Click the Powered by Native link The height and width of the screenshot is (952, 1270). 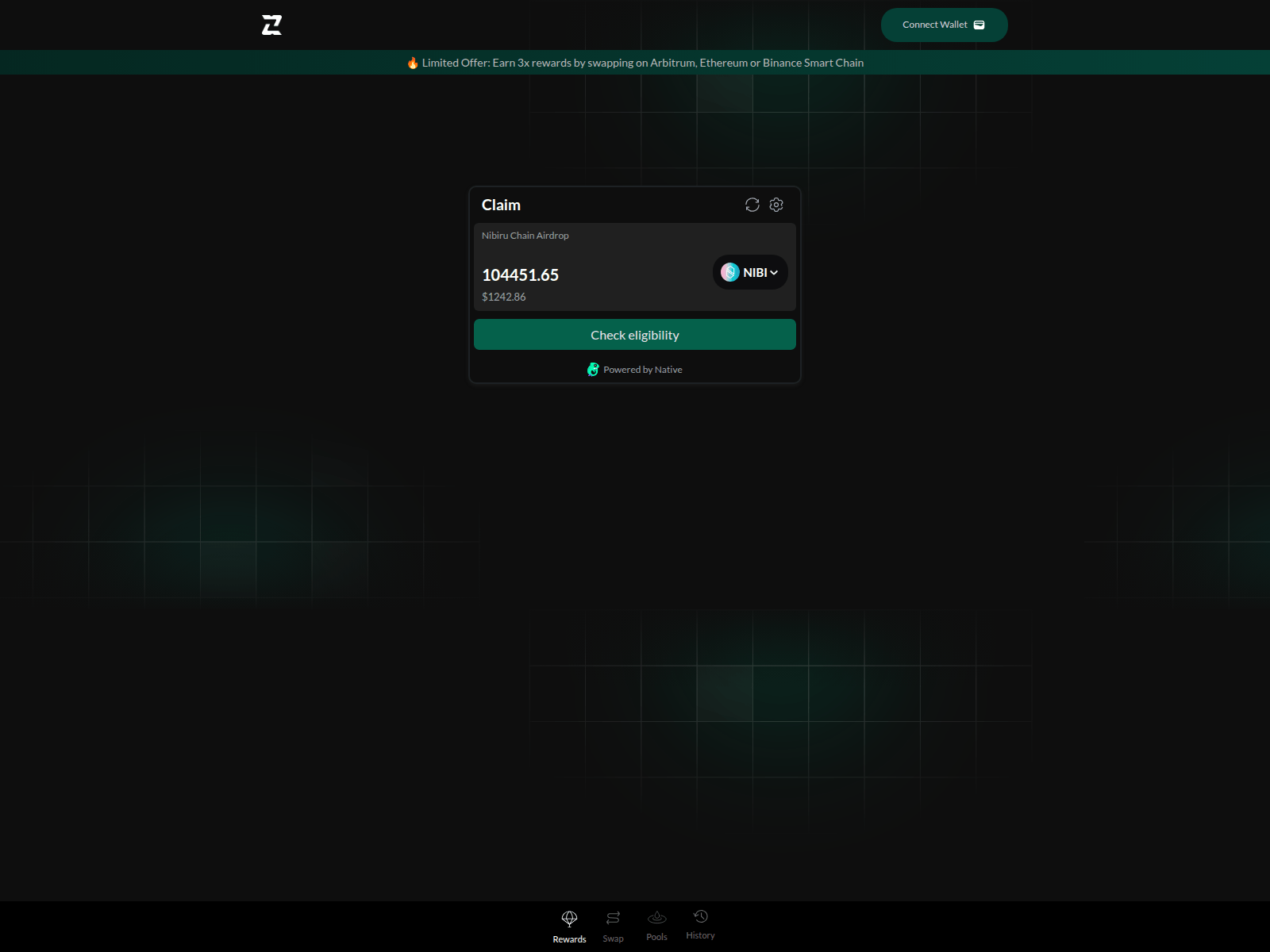click(x=635, y=370)
